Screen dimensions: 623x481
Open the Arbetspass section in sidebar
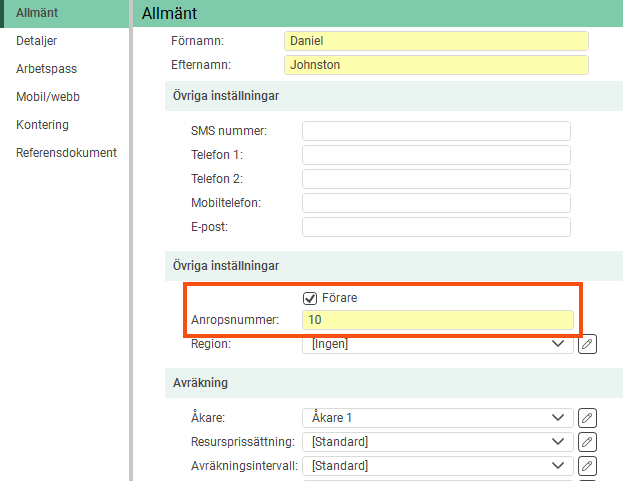[46, 69]
